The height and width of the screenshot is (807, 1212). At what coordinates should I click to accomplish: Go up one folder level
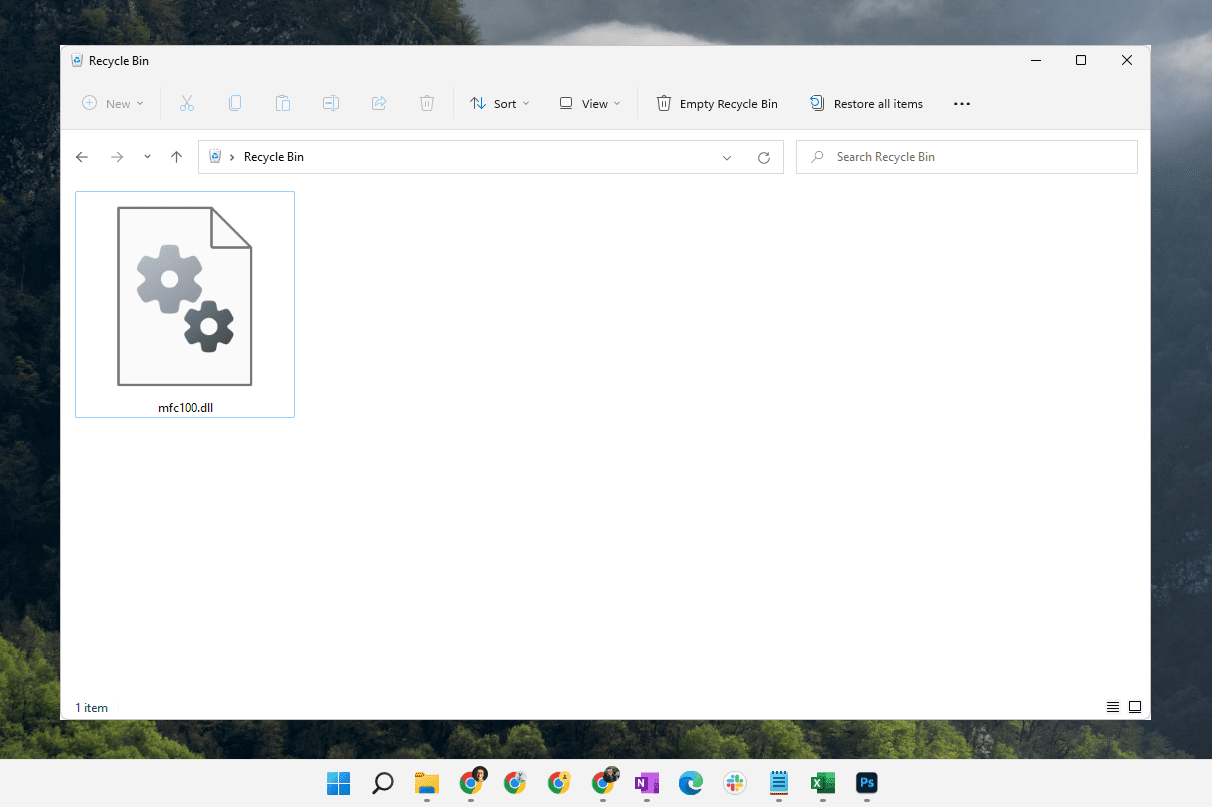176,157
